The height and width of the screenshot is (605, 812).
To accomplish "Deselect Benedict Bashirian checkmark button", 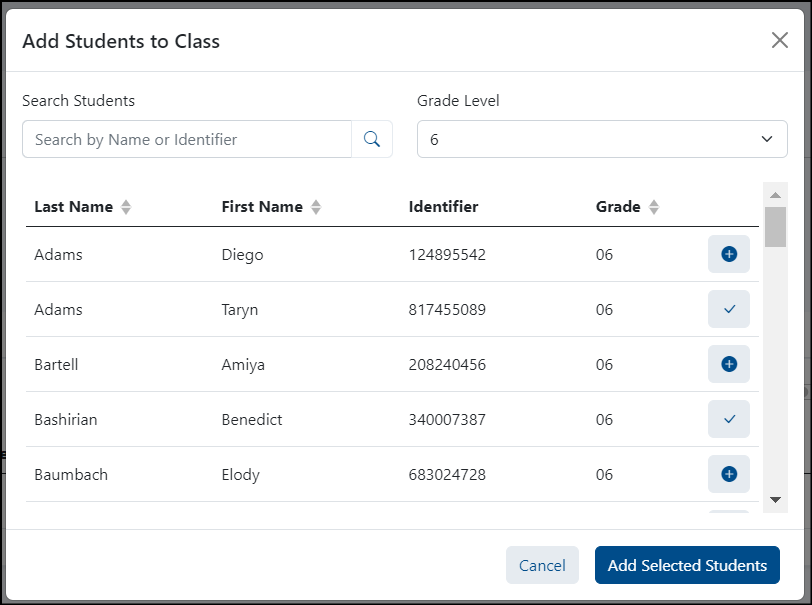I will click(728, 420).
